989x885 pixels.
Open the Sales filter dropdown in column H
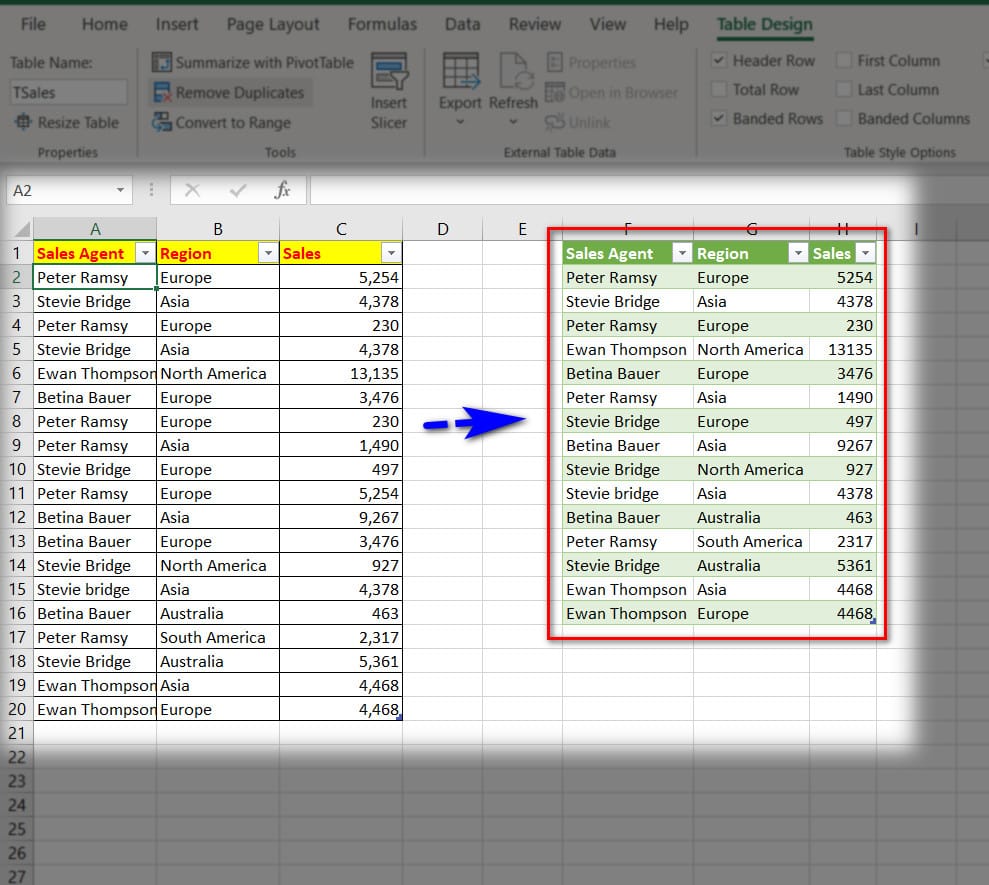click(866, 254)
